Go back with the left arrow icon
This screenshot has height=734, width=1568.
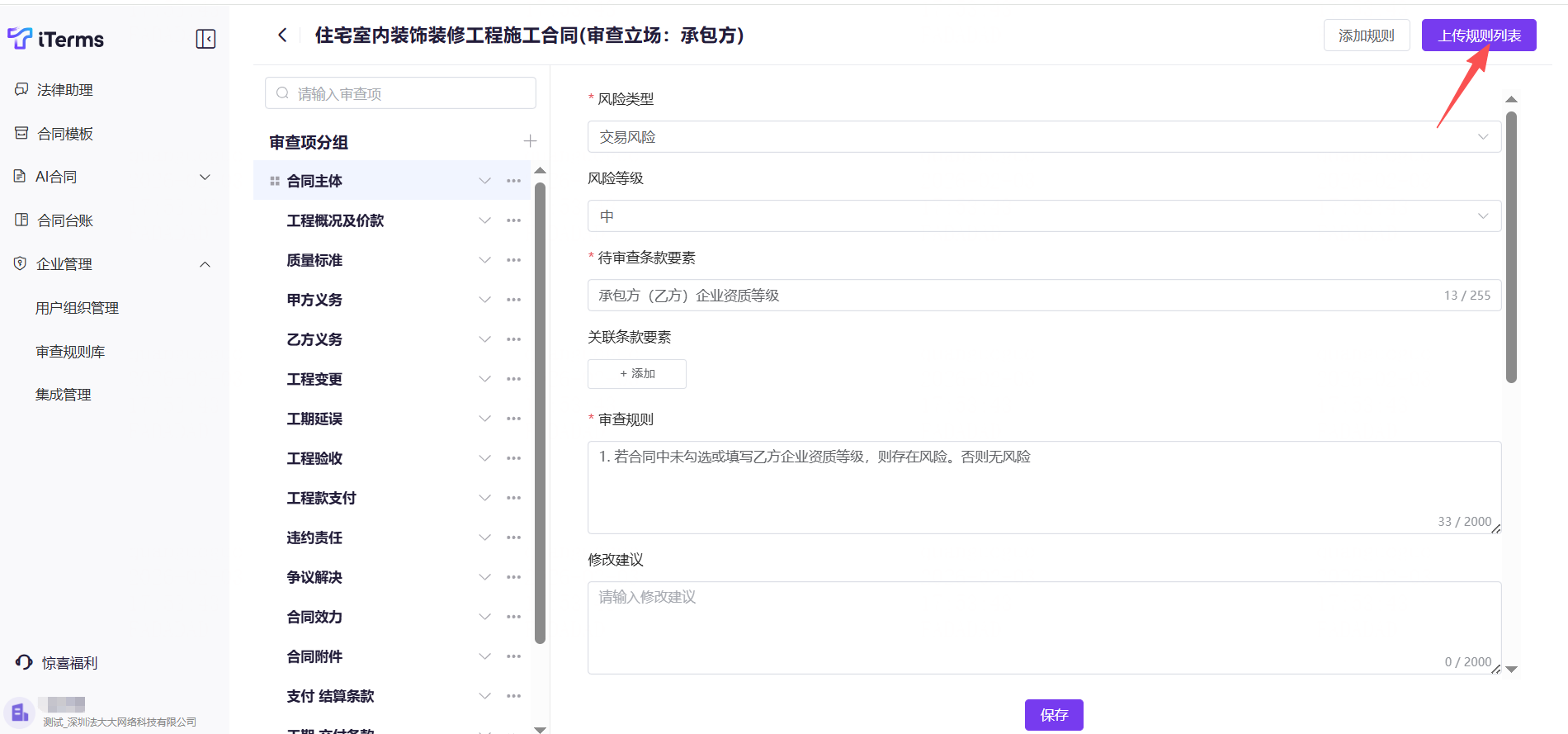click(282, 35)
